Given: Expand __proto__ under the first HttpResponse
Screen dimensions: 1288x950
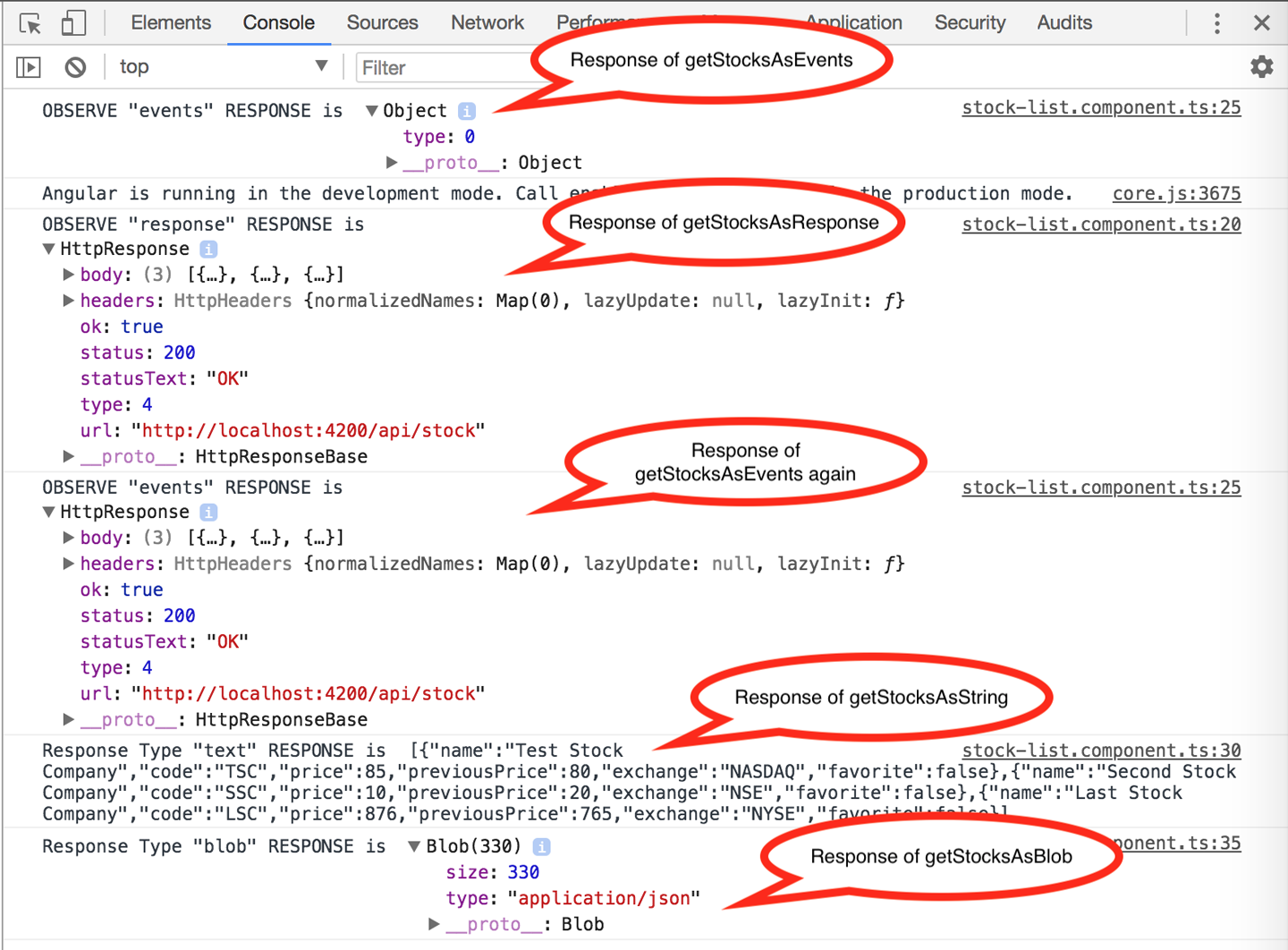Looking at the screenshot, I should 69,456.
